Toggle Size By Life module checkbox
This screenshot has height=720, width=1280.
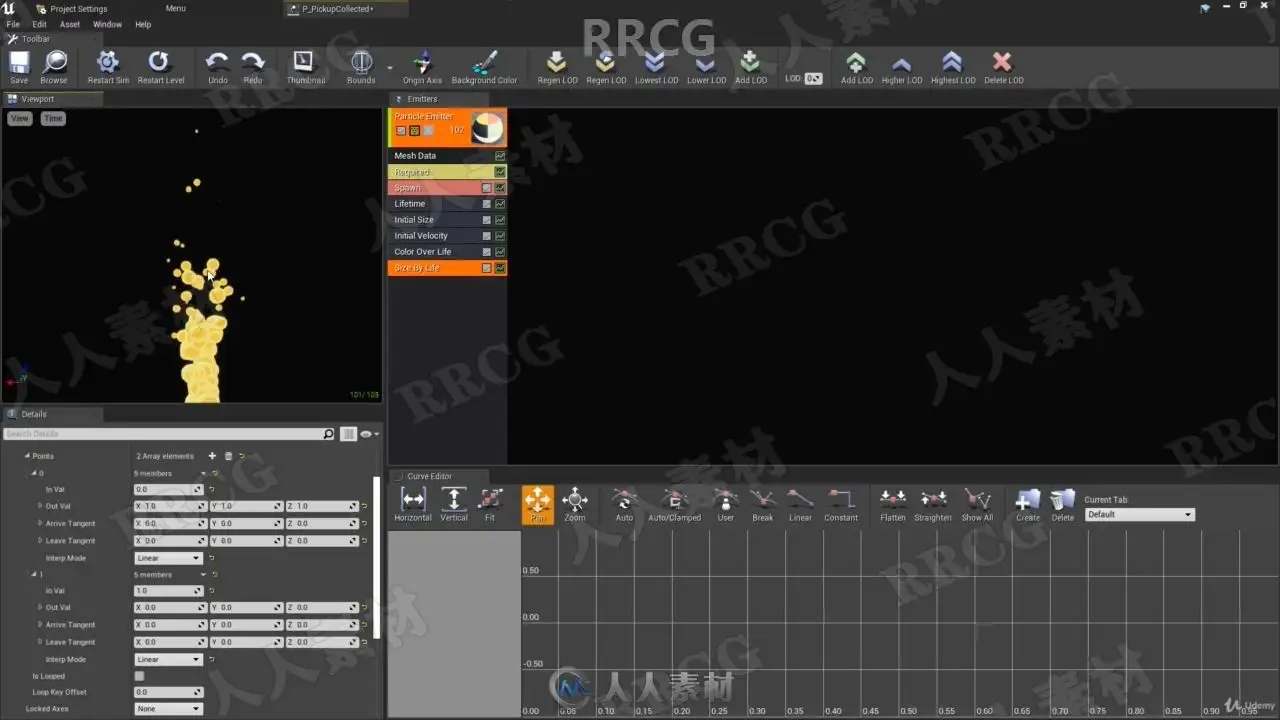click(487, 268)
